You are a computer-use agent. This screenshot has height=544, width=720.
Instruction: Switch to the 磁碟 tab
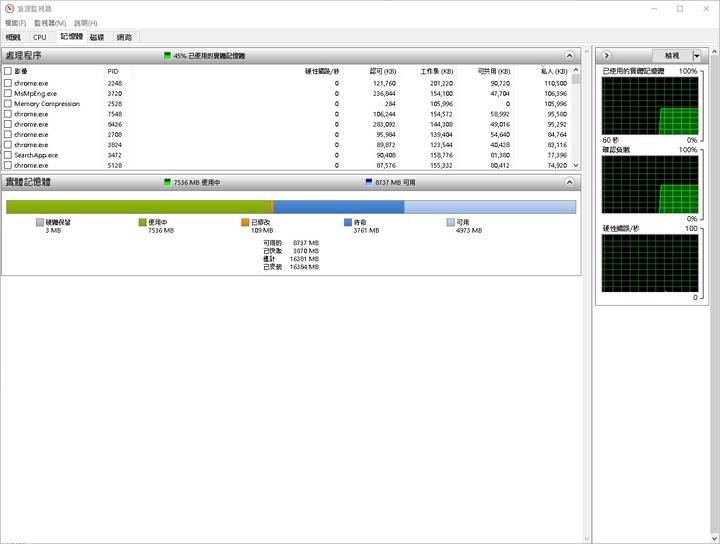tap(97, 37)
